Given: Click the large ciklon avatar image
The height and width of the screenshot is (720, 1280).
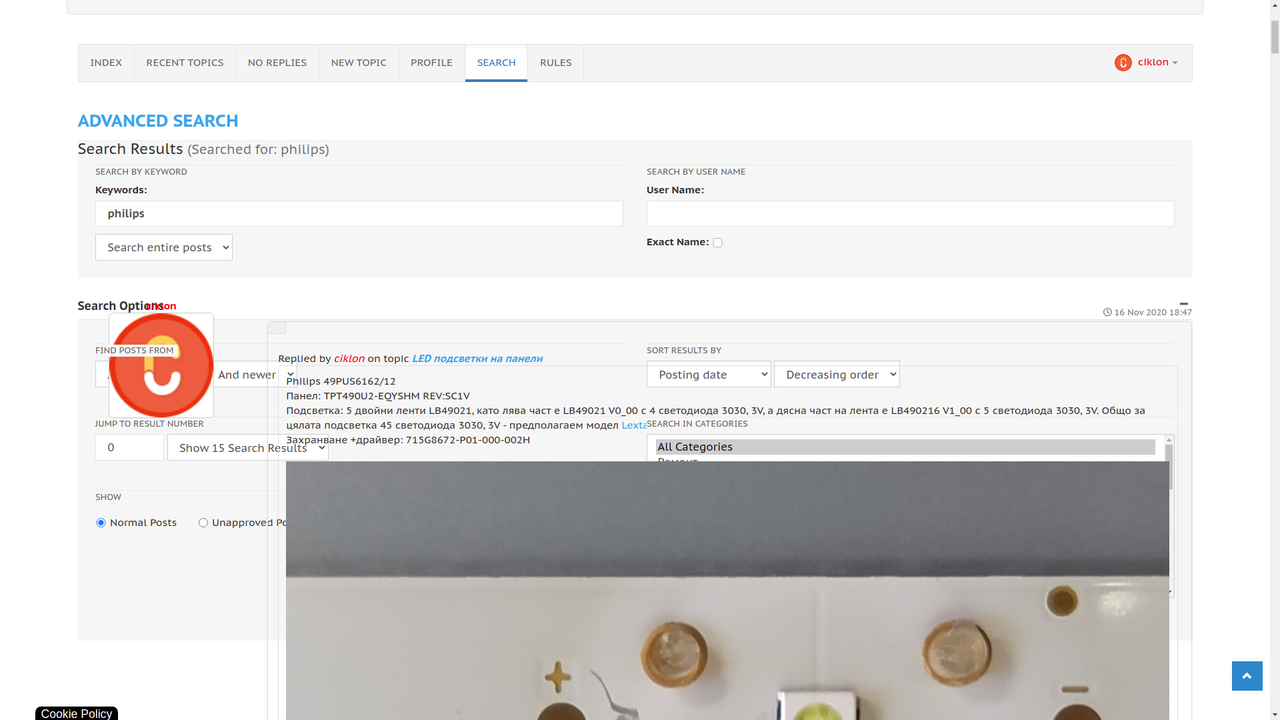Looking at the screenshot, I should [x=161, y=365].
